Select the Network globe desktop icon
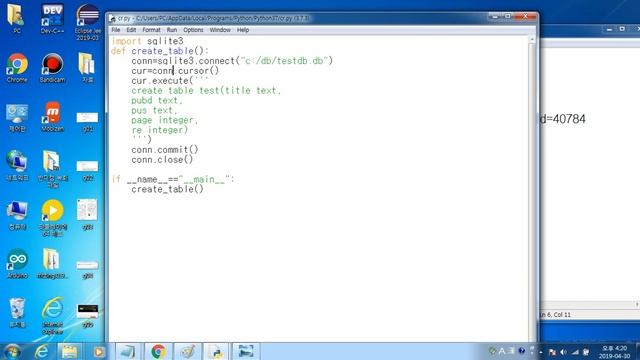Viewport: 640px width, 360px height. tap(17, 166)
